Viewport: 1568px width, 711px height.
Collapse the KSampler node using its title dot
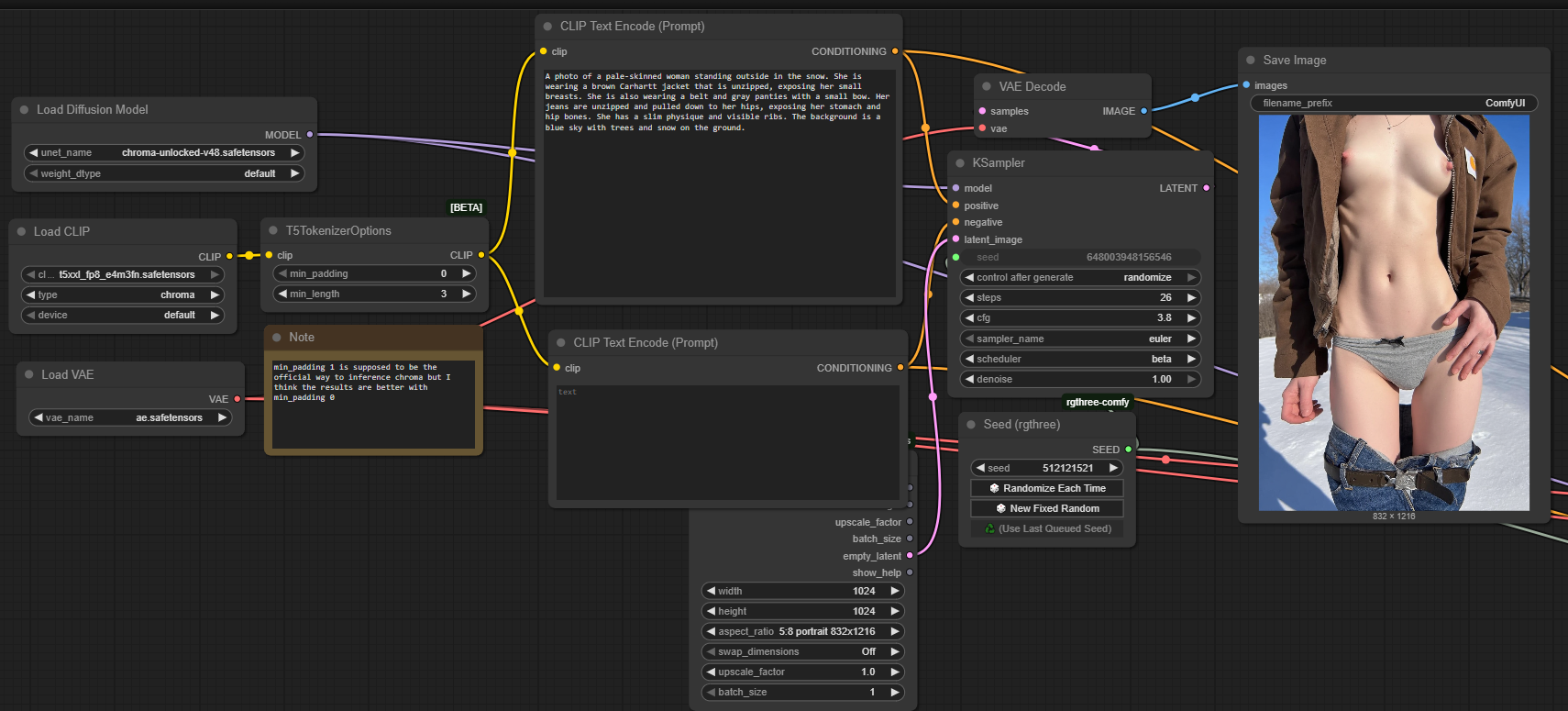click(960, 163)
